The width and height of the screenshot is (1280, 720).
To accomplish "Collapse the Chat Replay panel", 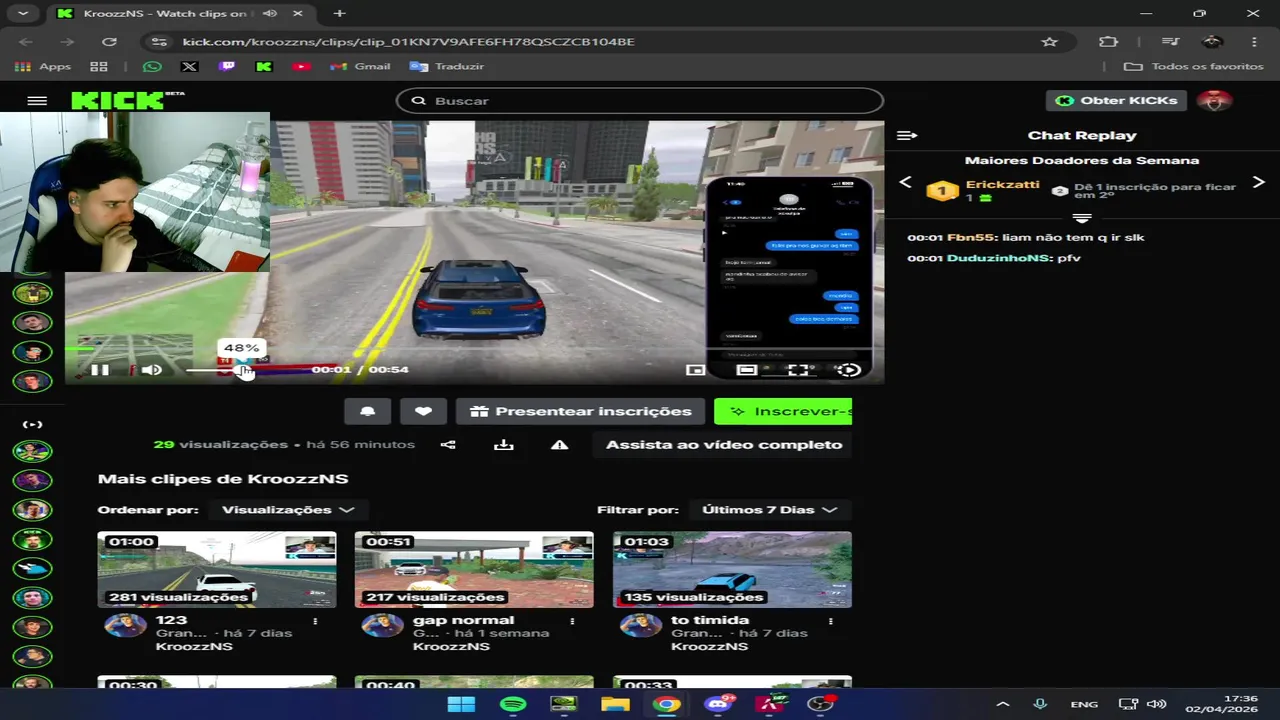I will tap(907, 136).
